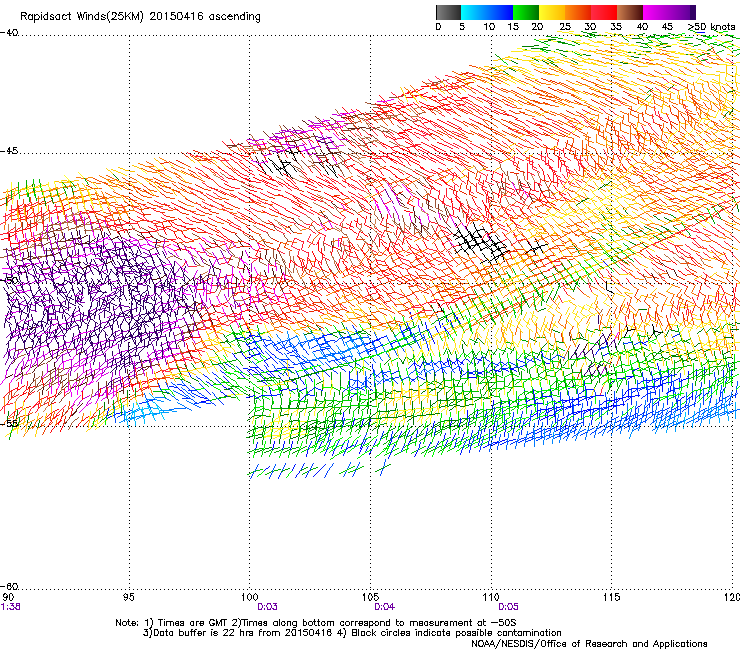
Task: Click the isolated blue wind barbs below -55
Action: click(x=319, y=470)
